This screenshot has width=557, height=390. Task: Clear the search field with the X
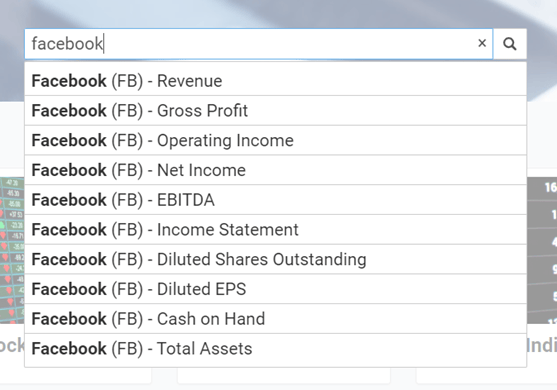[482, 43]
